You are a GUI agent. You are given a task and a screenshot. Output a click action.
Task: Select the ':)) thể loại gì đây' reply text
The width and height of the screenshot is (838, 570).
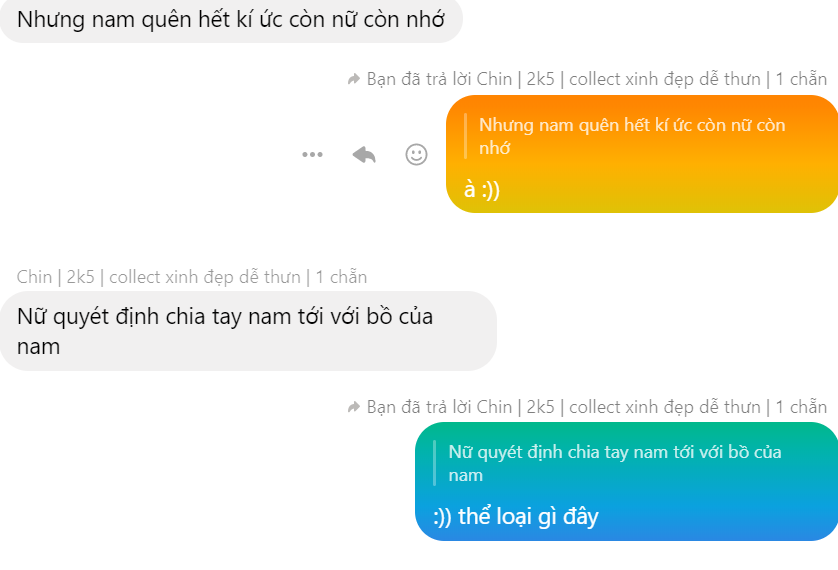point(516,517)
